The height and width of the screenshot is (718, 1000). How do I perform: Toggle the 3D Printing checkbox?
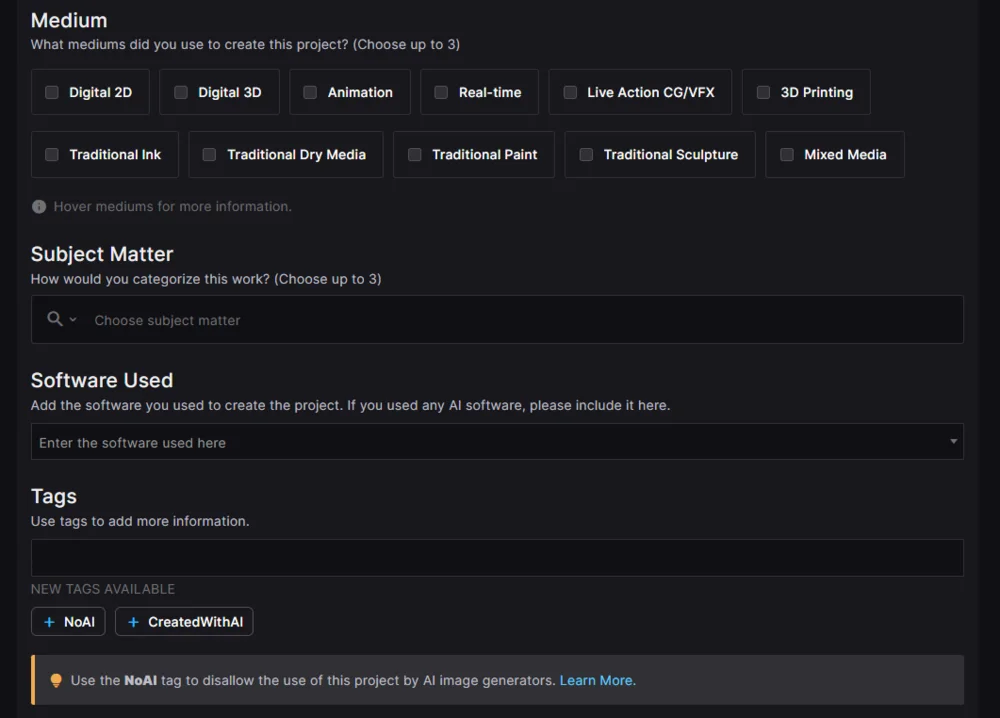pyautogui.click(x=763, y=92)
